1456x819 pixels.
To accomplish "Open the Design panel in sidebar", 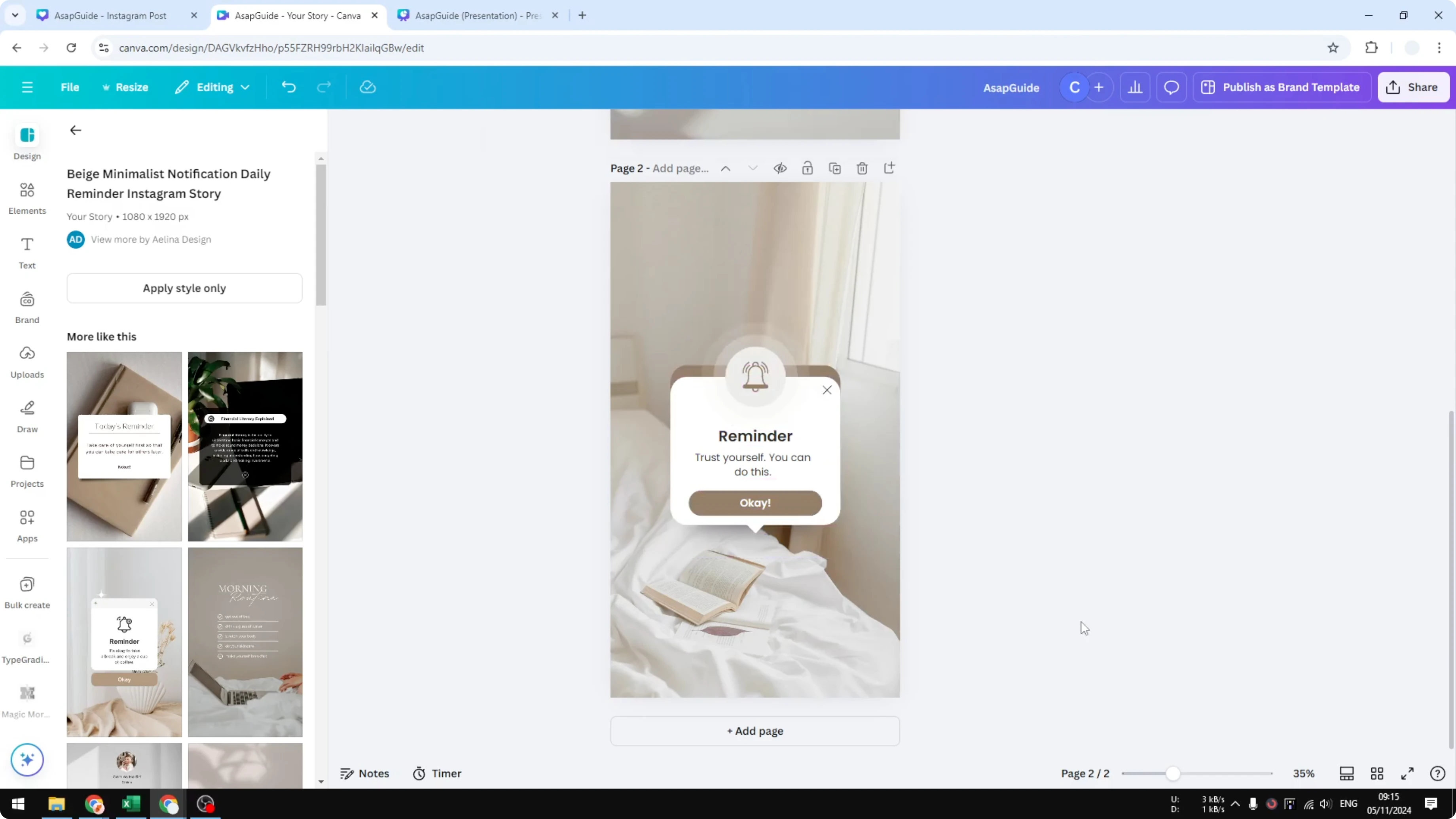I will [27, 142].
